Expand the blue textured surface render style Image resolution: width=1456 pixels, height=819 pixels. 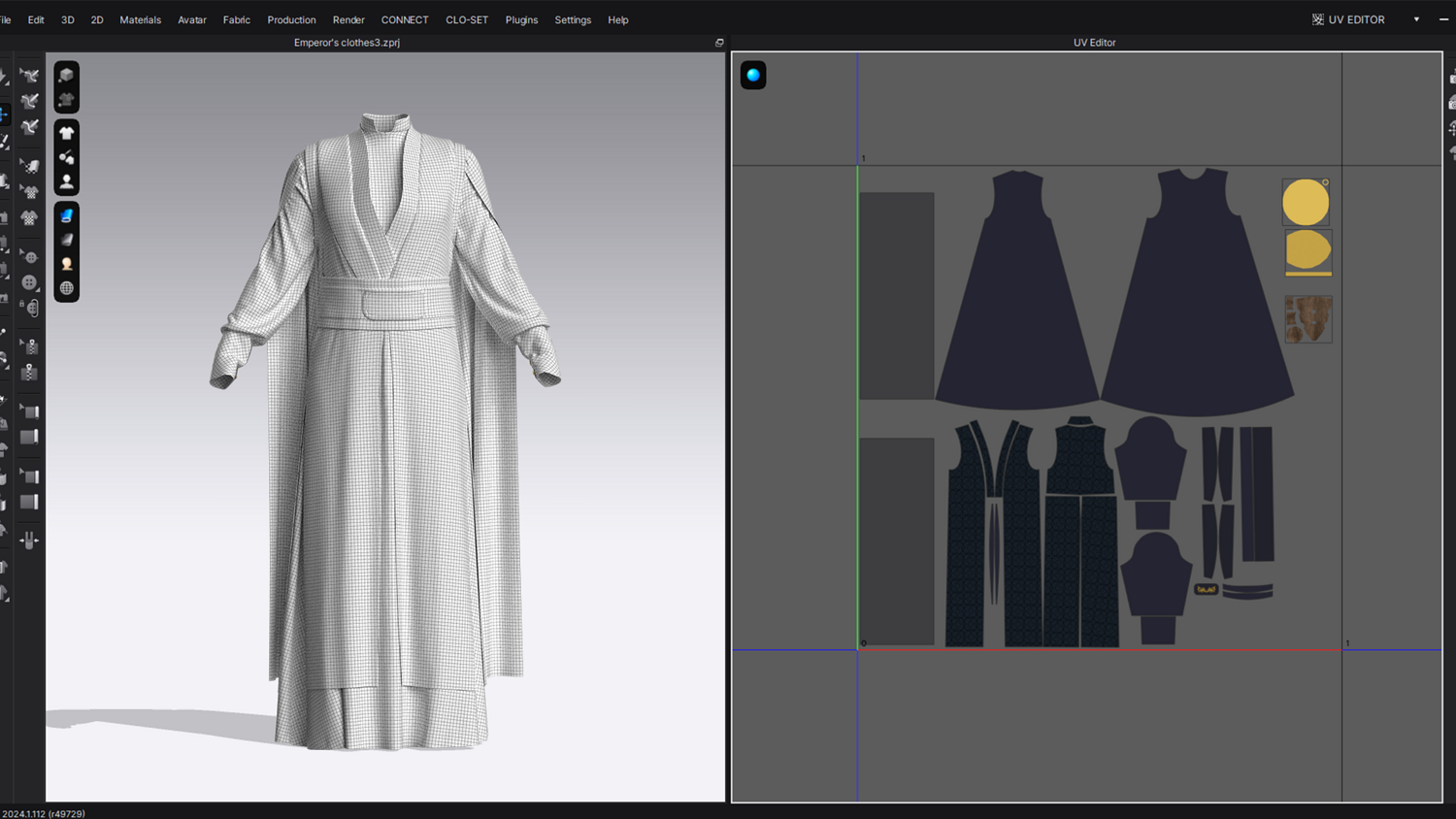tap(66, 215)
